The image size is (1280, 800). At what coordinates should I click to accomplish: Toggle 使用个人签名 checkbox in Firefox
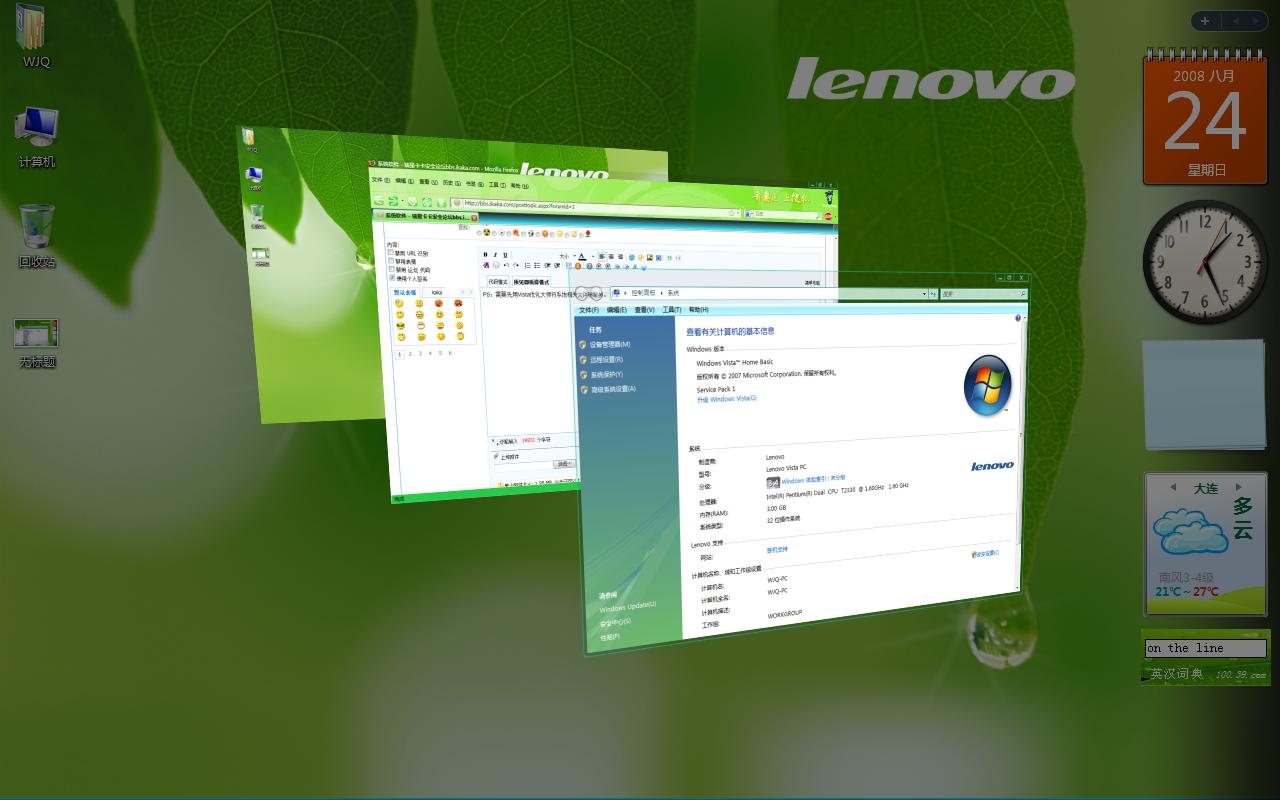coord(391,277)
